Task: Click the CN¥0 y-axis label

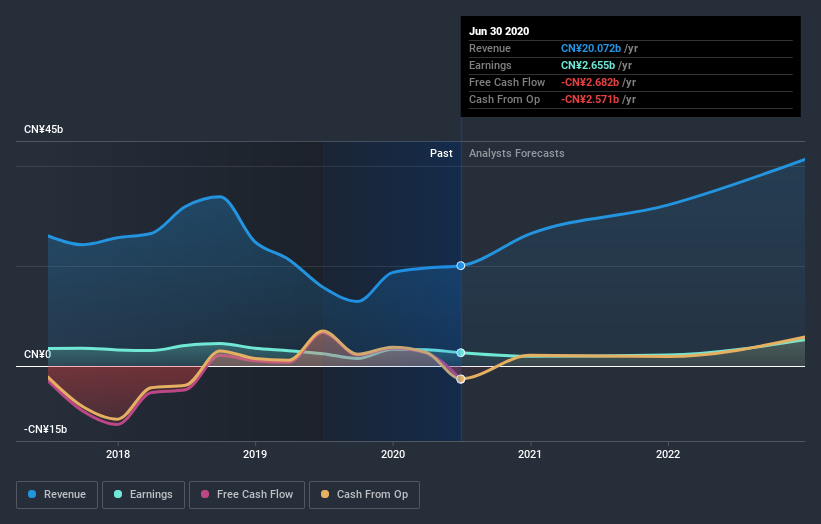Action: [38, 354]
